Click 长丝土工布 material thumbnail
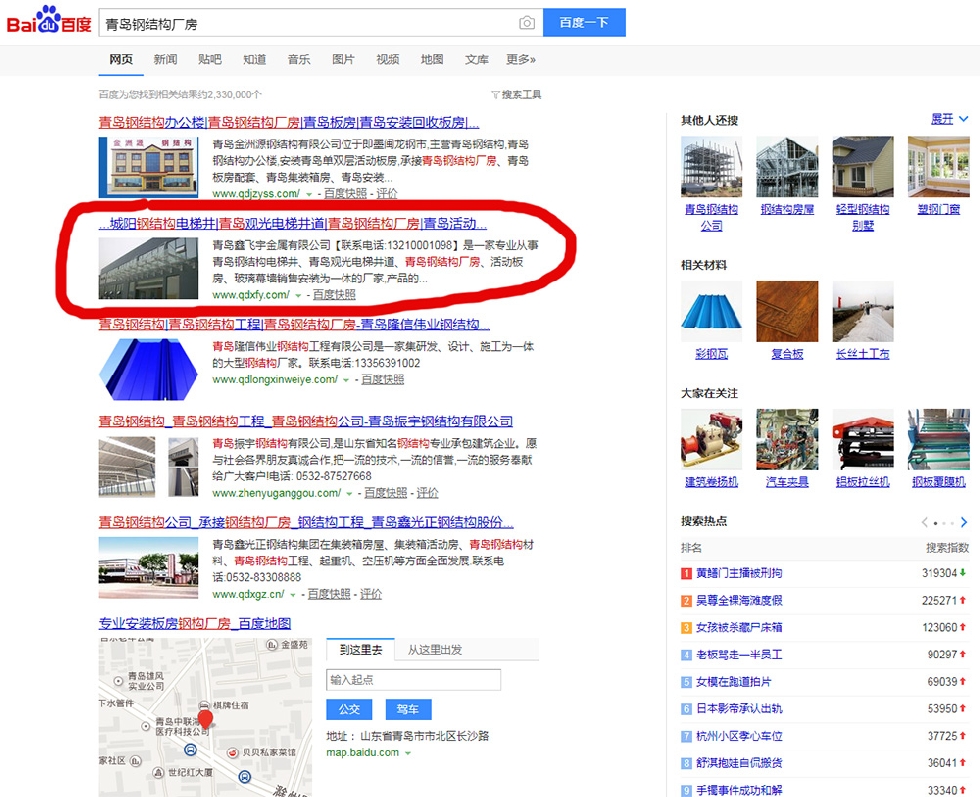Viewport: 980px width, 797px height. coord(862,311)
